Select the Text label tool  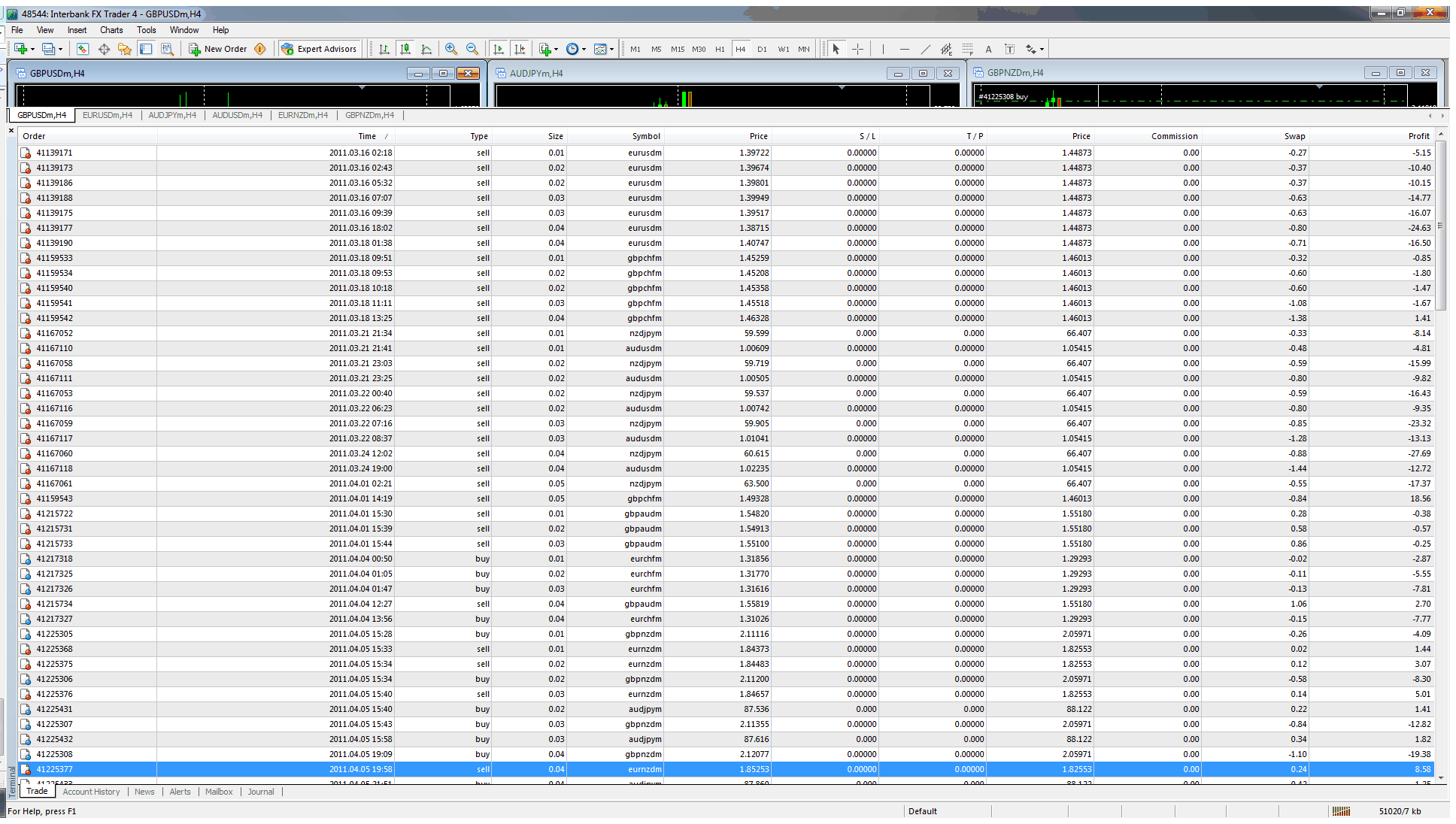(x=1009, y=49)
